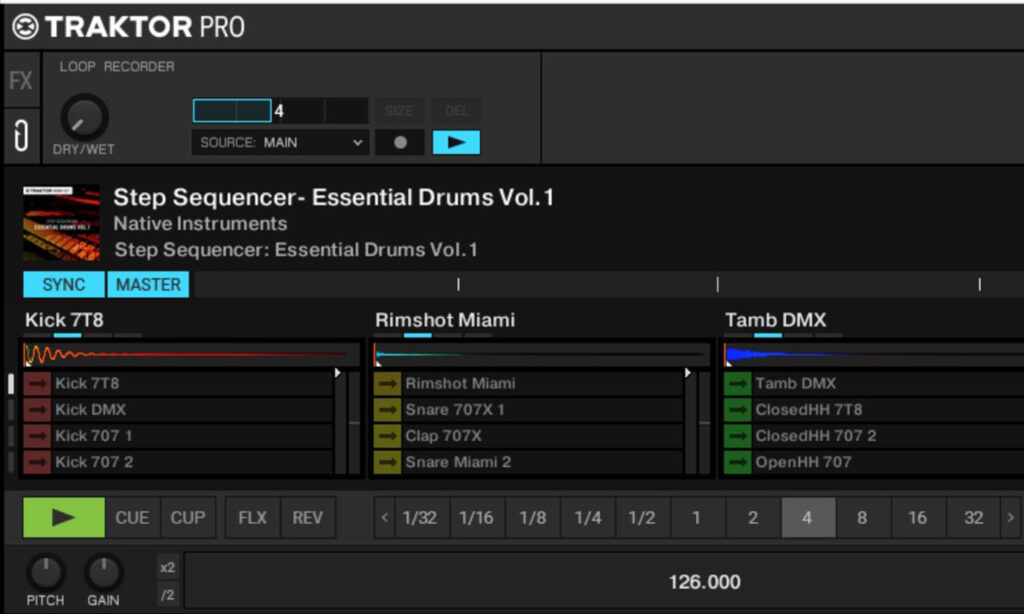Click the Kick 7T8 slot waveform
This screenshot has width=1024, height=614.
[191, 355]
